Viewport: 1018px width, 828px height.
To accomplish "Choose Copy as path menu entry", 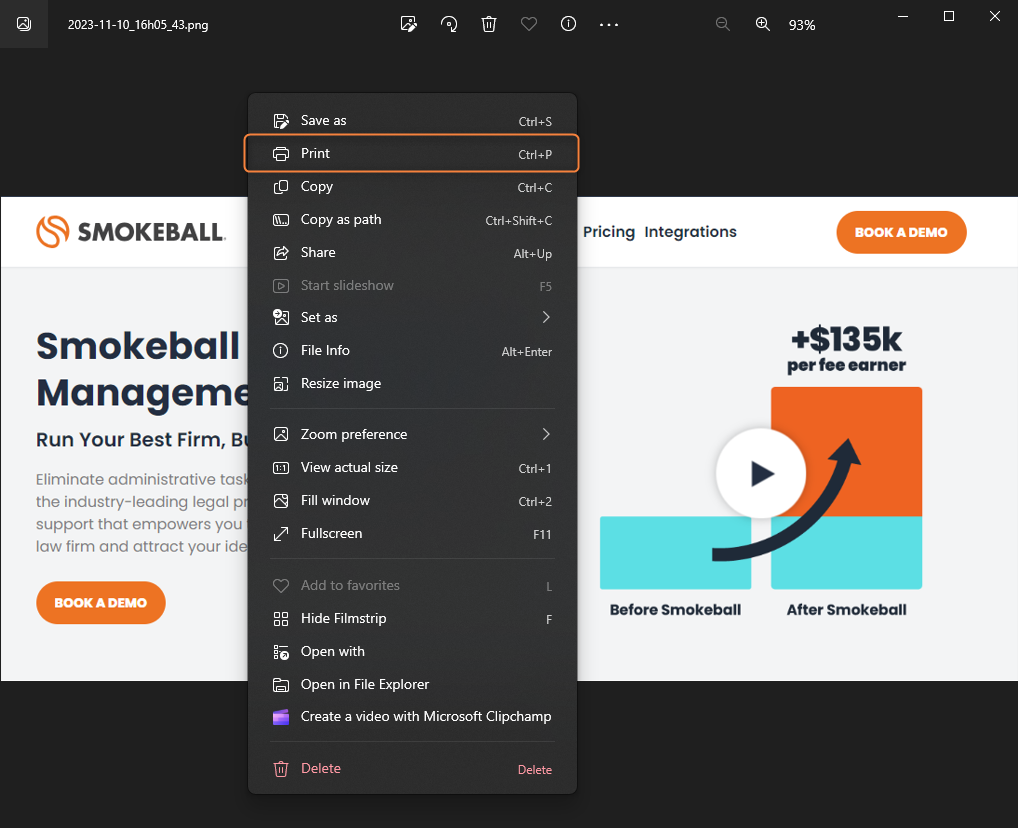I will click(x=412, y=220).
